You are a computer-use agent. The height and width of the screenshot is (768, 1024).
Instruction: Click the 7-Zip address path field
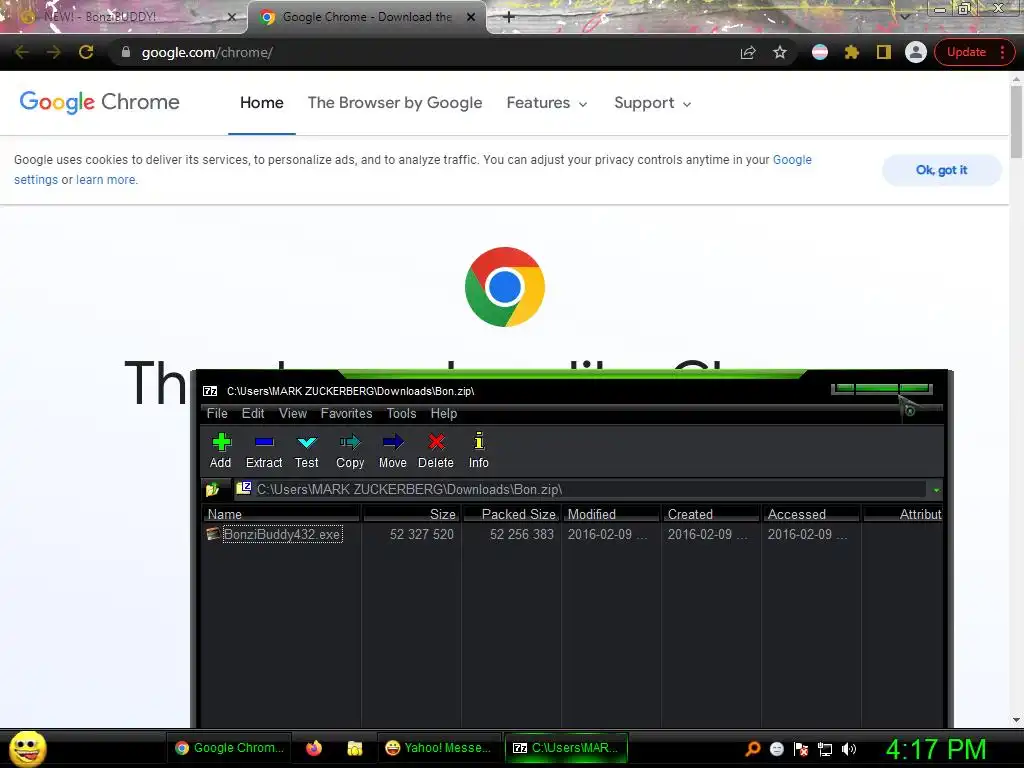click(x=580, y=489)
